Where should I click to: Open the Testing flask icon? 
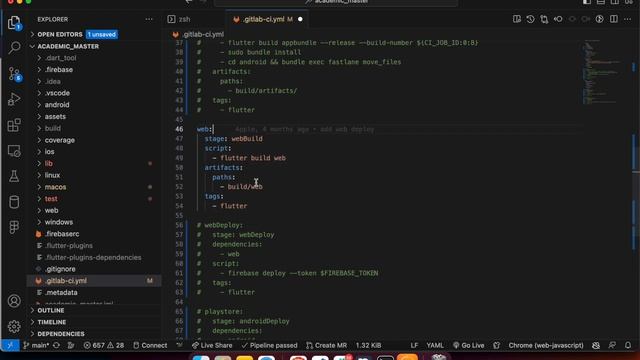pyautogui.click(x=14, y=176)
